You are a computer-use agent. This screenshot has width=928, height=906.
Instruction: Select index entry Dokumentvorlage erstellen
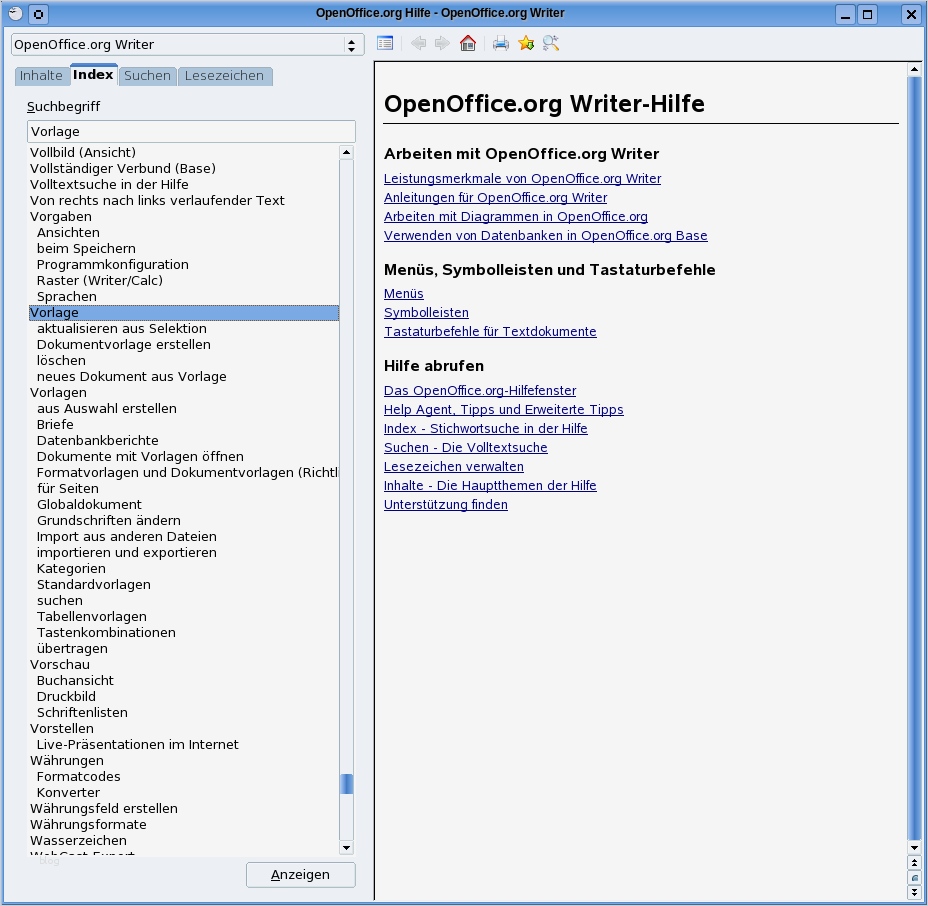[123, 344]
